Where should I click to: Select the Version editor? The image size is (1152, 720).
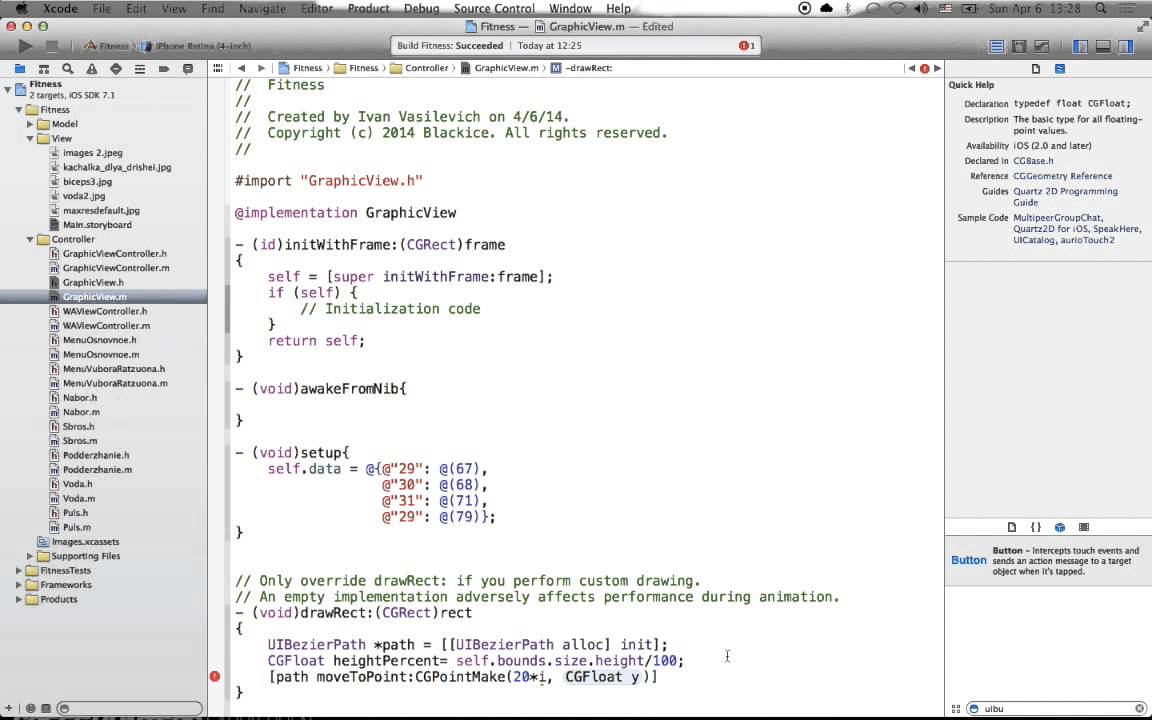click(1042, 46)
